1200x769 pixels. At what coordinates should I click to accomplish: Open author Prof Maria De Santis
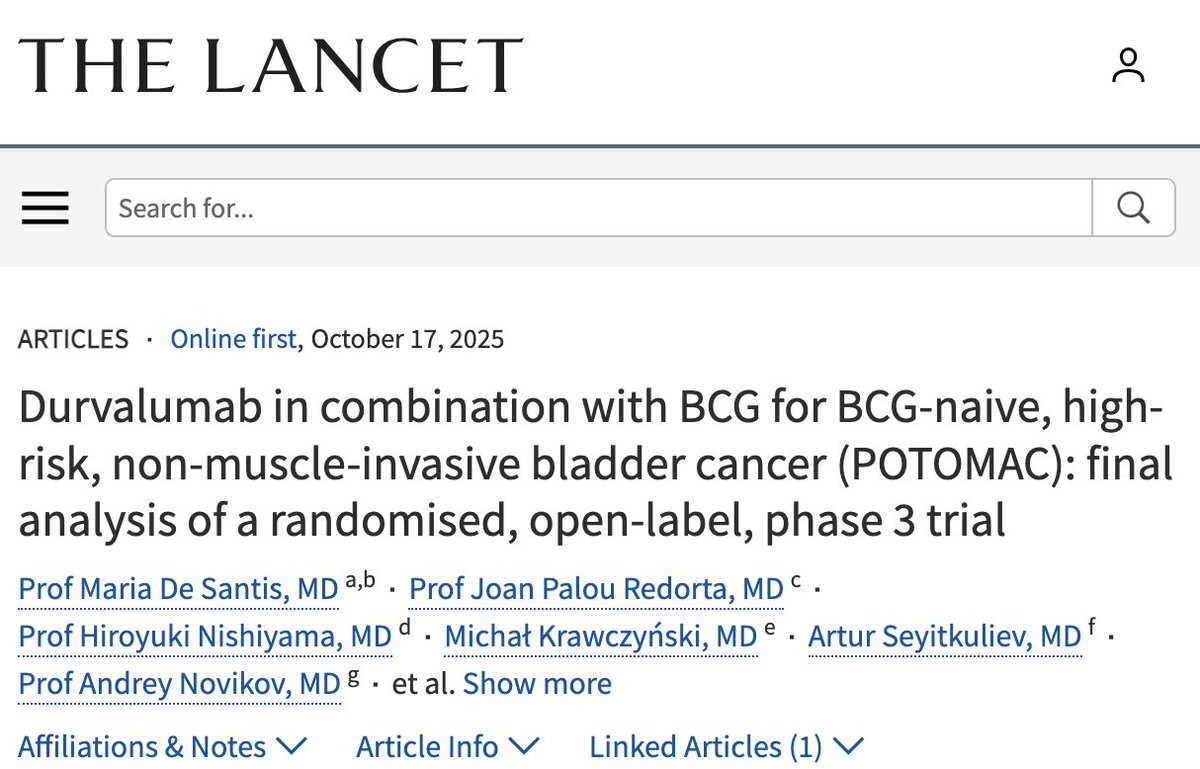coord(178,590)
